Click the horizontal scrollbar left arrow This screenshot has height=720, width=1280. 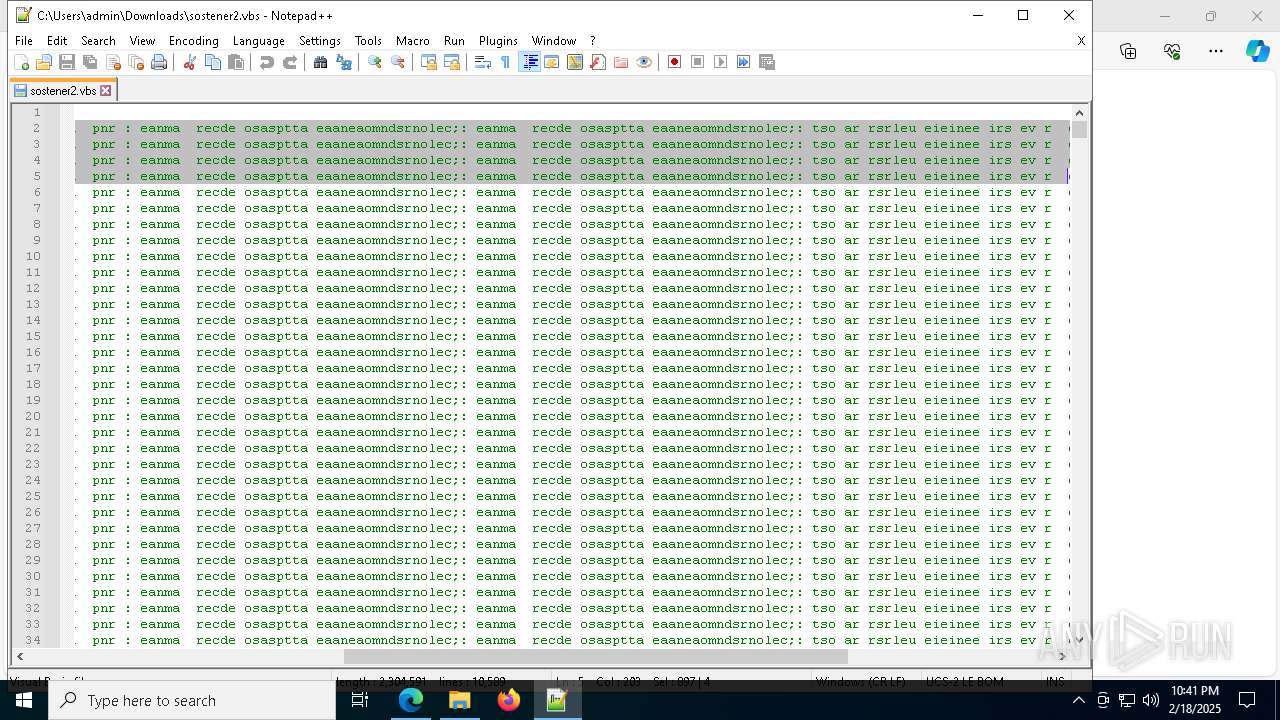pyautogui.click(x=20, y=656)
